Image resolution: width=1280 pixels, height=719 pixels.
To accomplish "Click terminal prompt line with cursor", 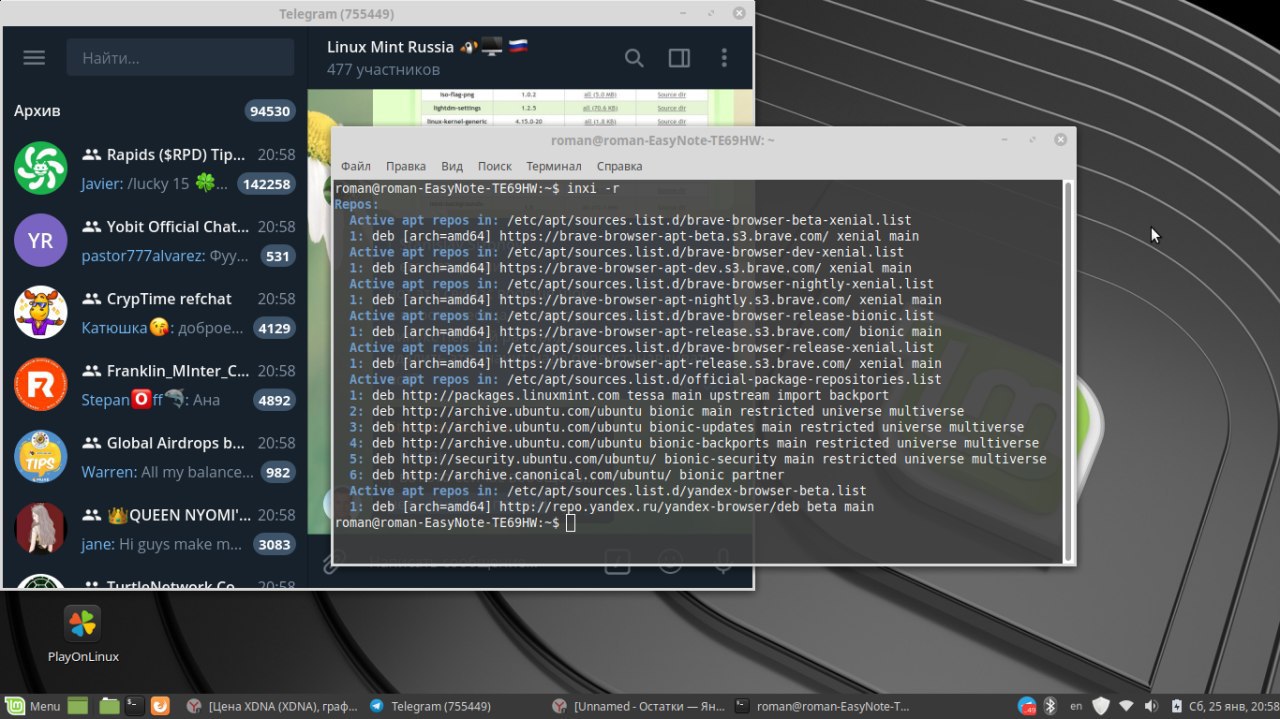I will pos(456,523).
